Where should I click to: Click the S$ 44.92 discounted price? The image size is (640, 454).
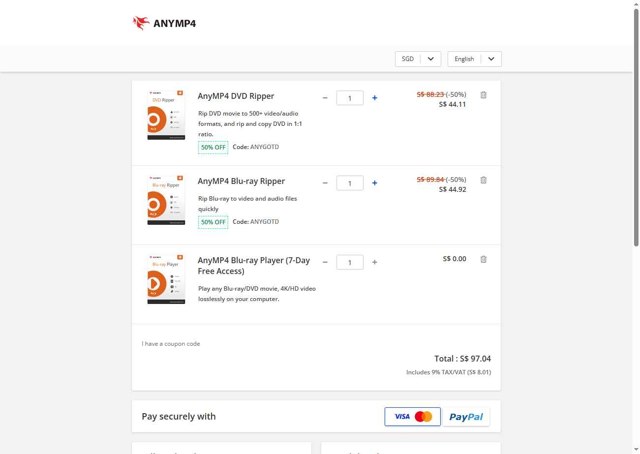click(452, 189)
